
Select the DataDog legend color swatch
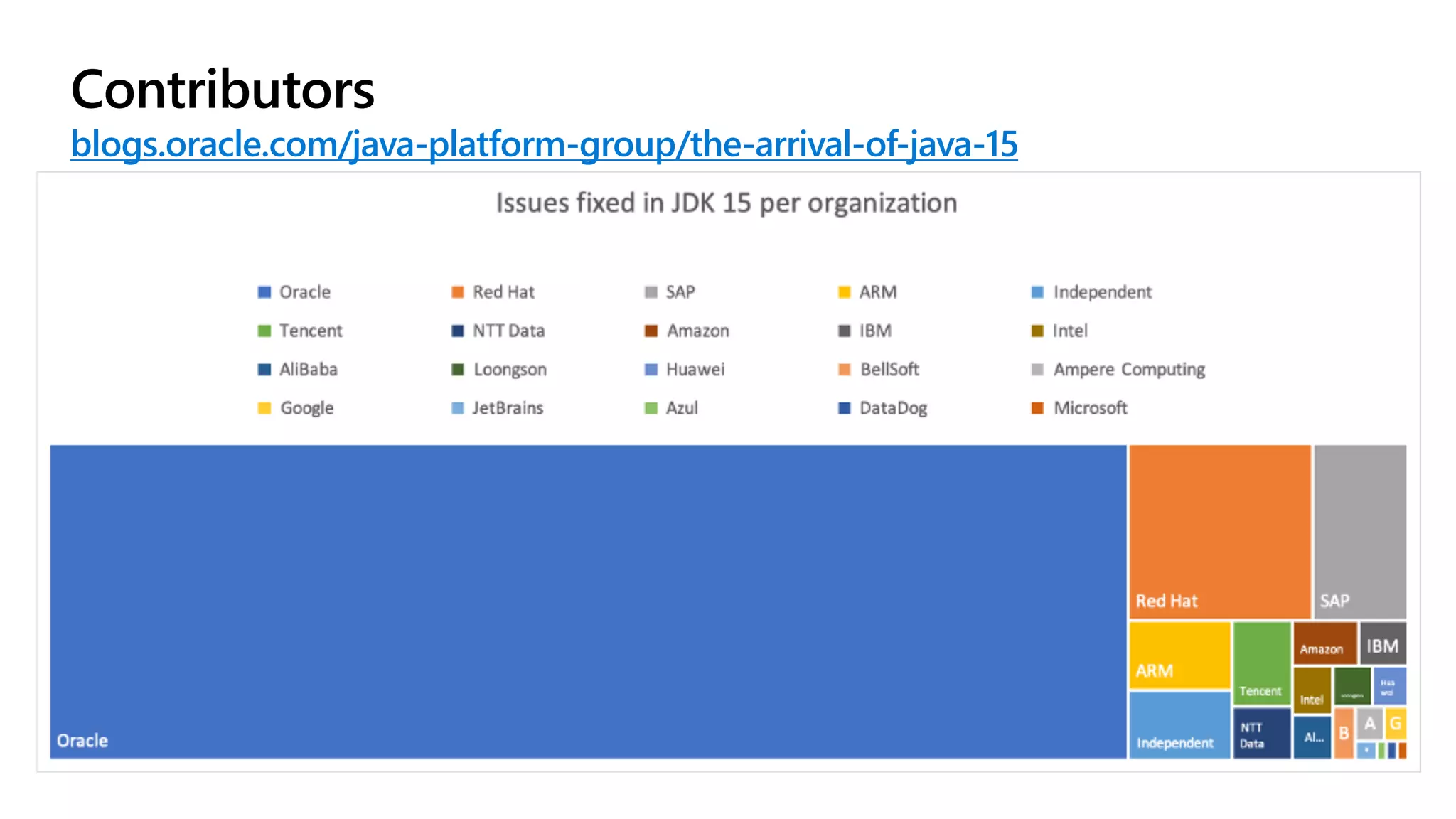coord(845,408)
